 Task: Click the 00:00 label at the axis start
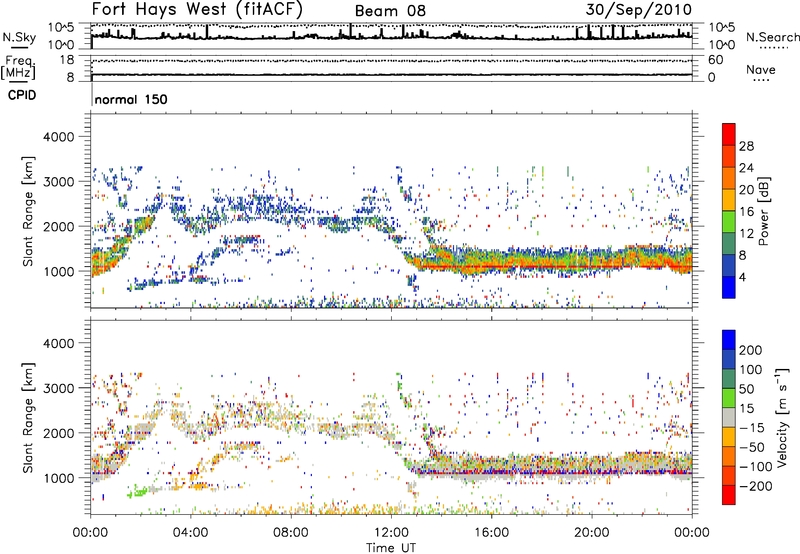91,533
